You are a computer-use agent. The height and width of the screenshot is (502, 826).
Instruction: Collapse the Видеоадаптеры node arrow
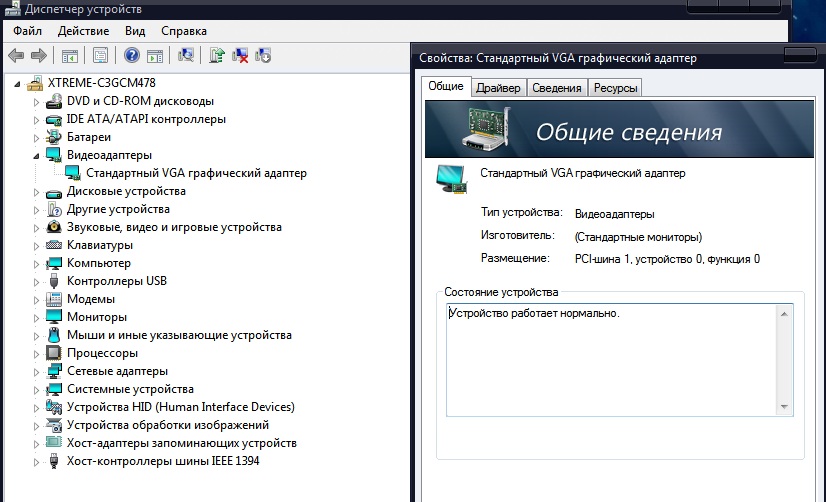(36, 156)
